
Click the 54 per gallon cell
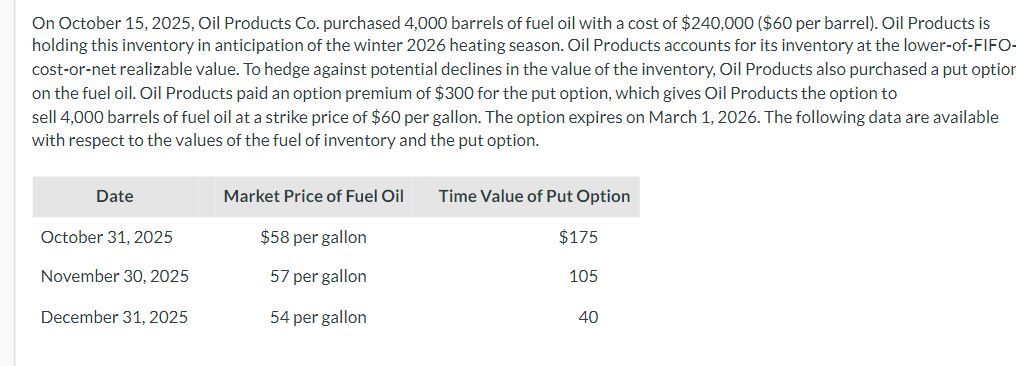click(318, 317)
